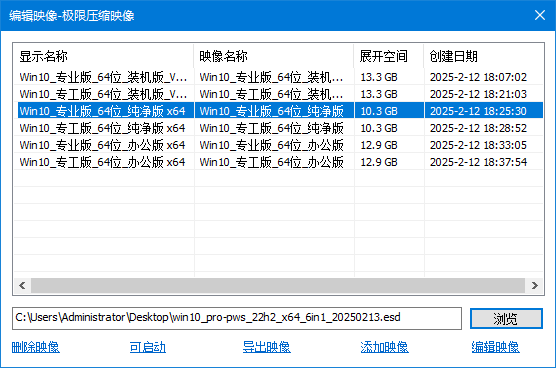Image resolution: width=556 pixels, height=368 pixels.
Task: Click the date 2025-2-12 18:37:54
Action: coord(478,162)
